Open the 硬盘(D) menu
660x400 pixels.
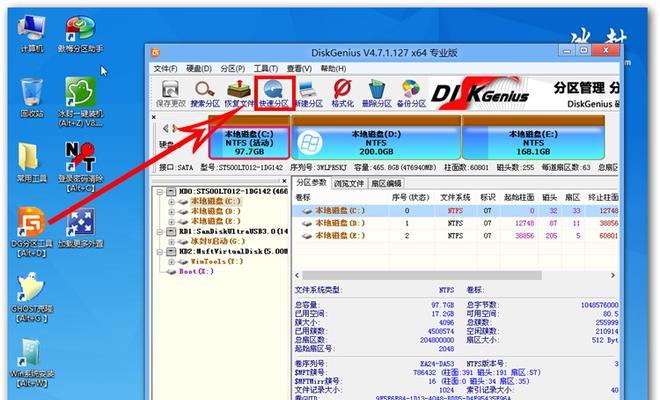[x=199, y=69]
